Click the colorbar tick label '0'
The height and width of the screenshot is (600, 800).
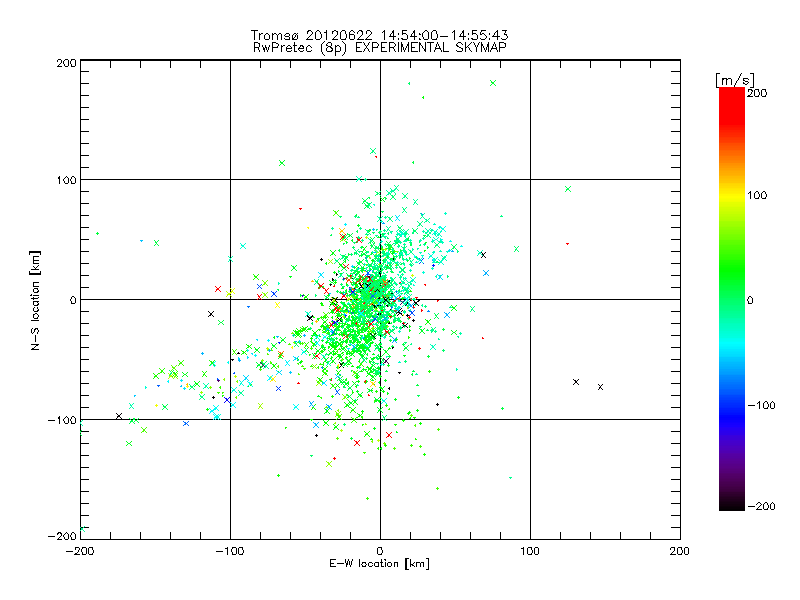click(750, 300)
